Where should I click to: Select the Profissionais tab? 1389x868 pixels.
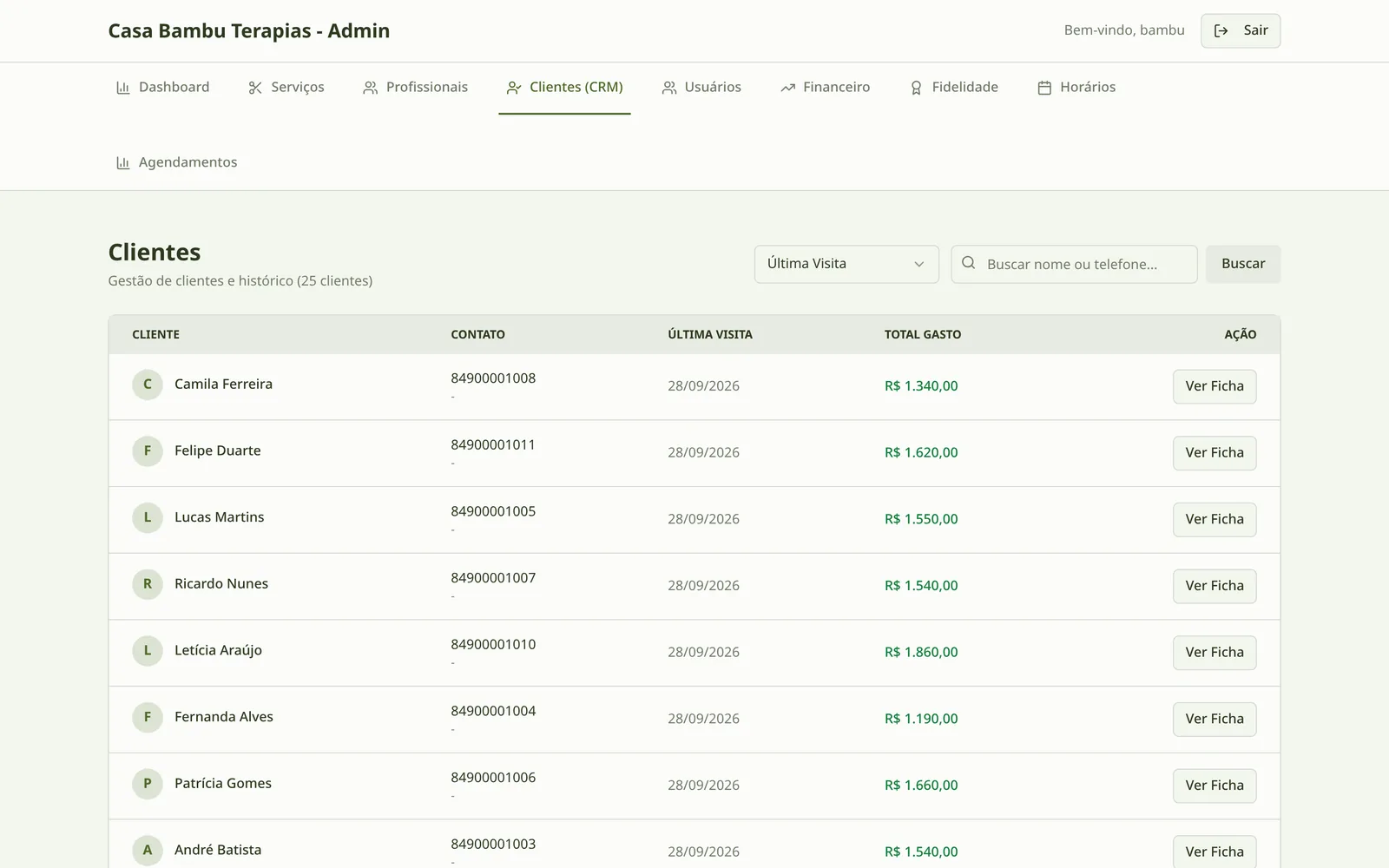click(415, 87)
